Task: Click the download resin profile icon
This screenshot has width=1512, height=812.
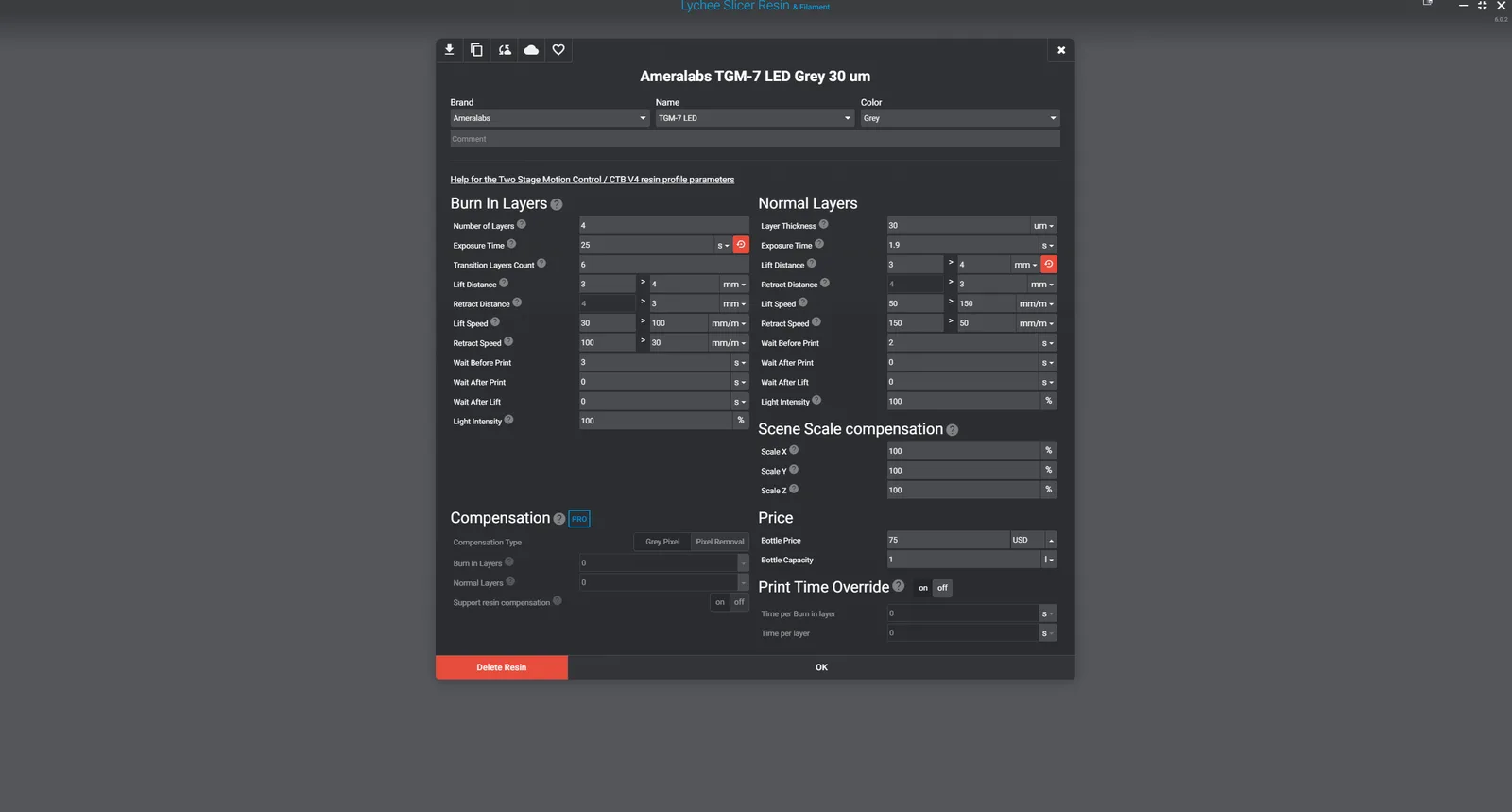Action: (x=449, y=50)
